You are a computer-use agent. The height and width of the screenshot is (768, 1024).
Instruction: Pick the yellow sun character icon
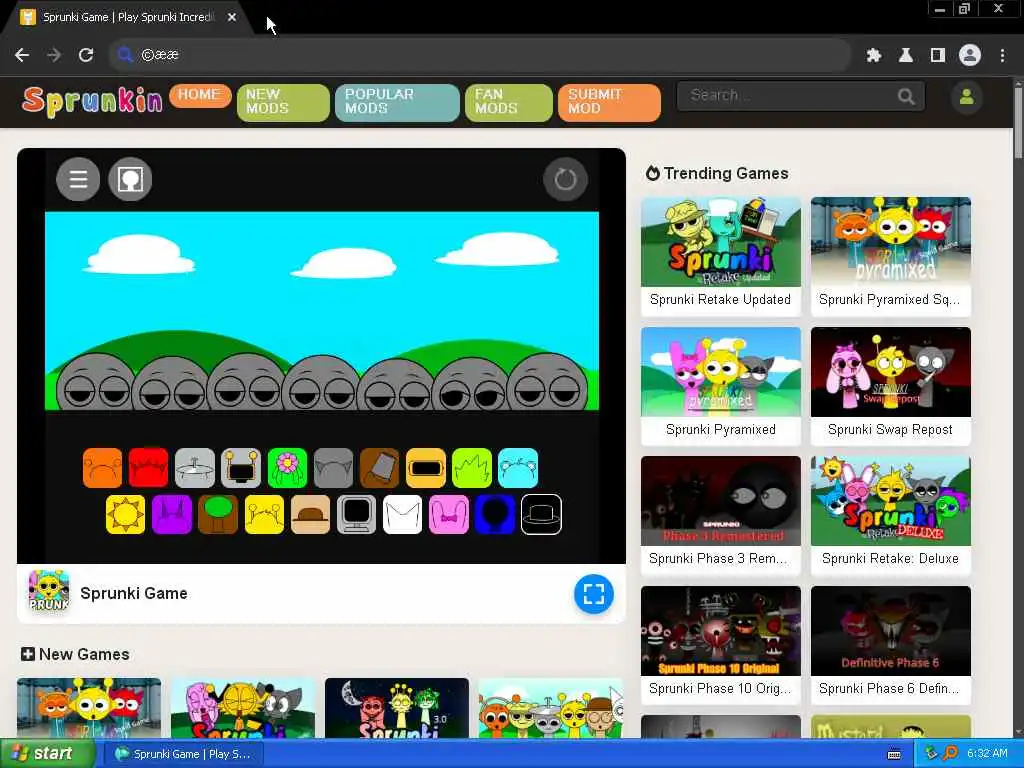(125, 514)
